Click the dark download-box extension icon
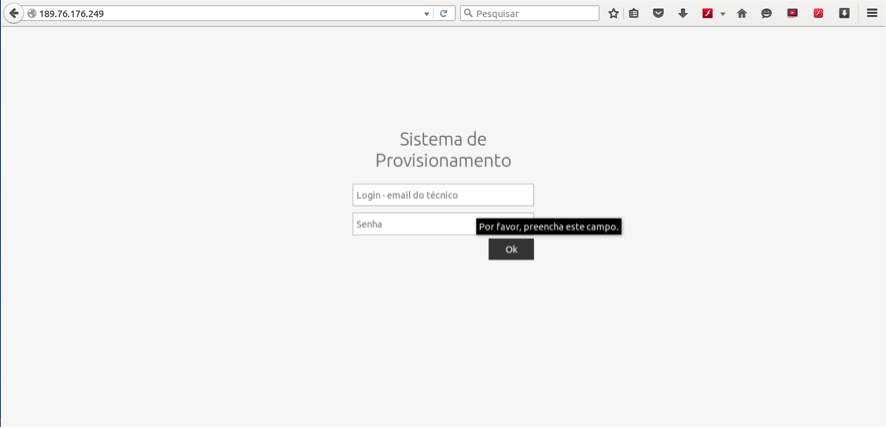The width and height of the screenshot is (886, 428). click(844, 13)
